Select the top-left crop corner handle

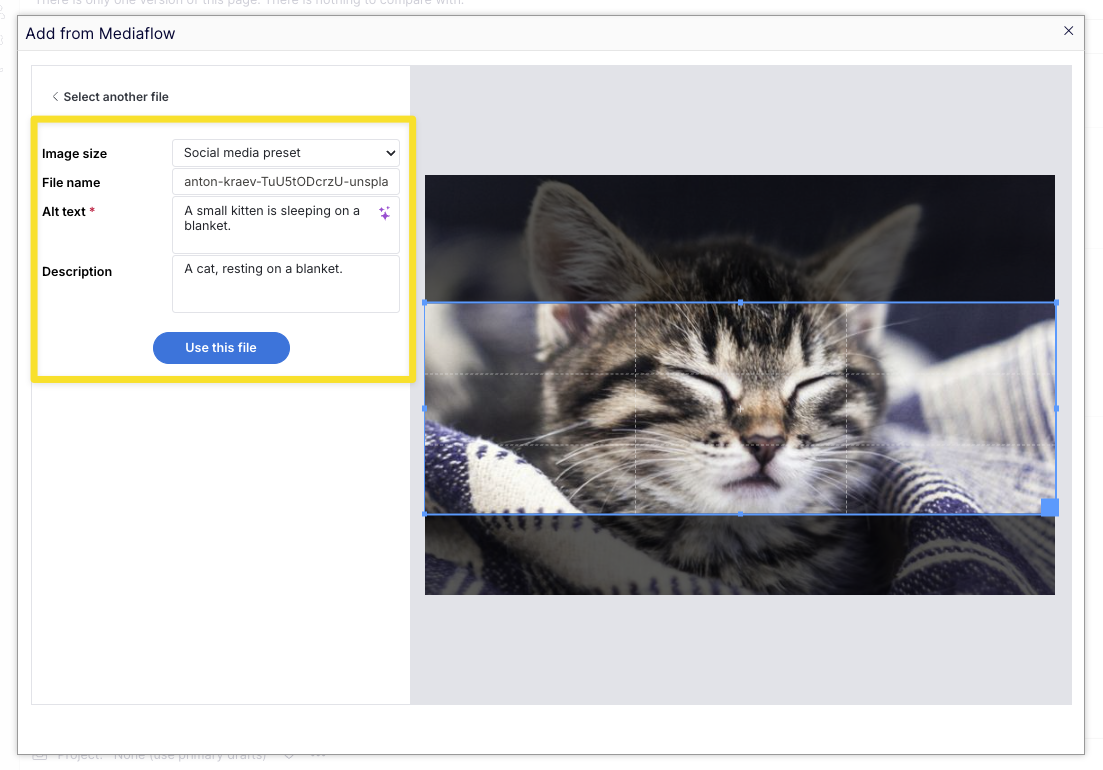424,302
